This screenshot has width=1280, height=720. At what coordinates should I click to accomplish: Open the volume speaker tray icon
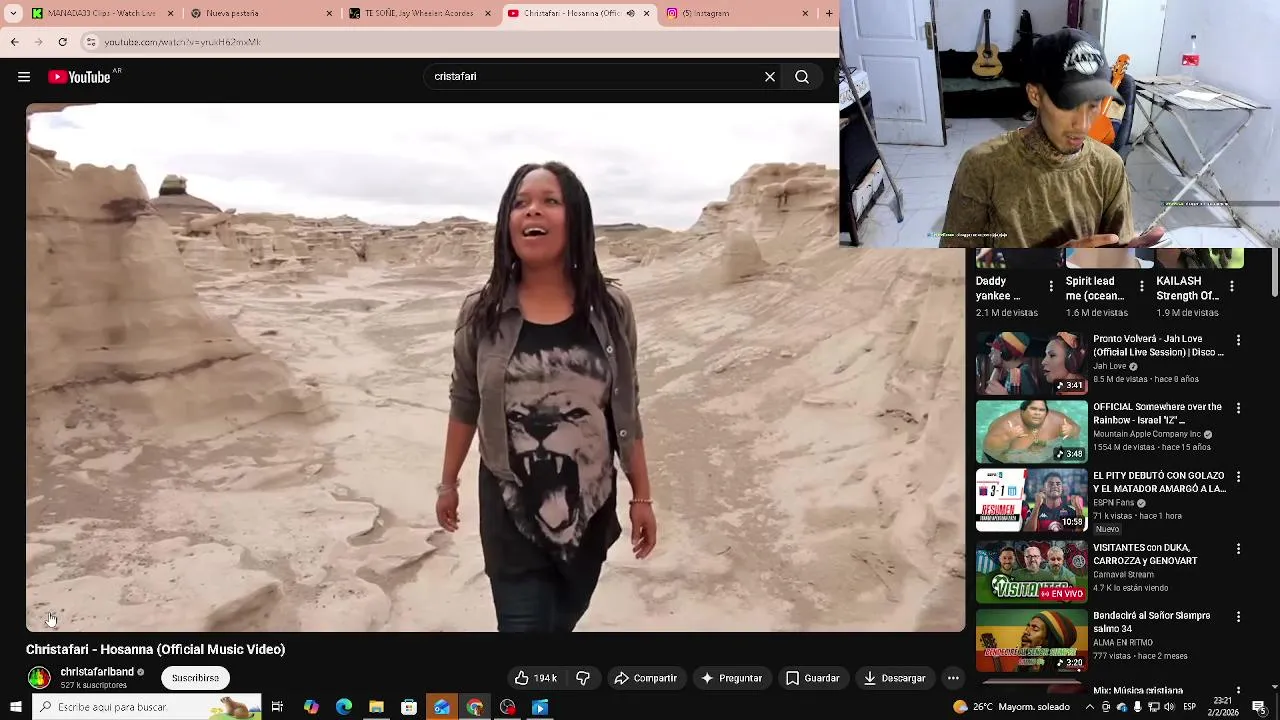point(1169,707)
